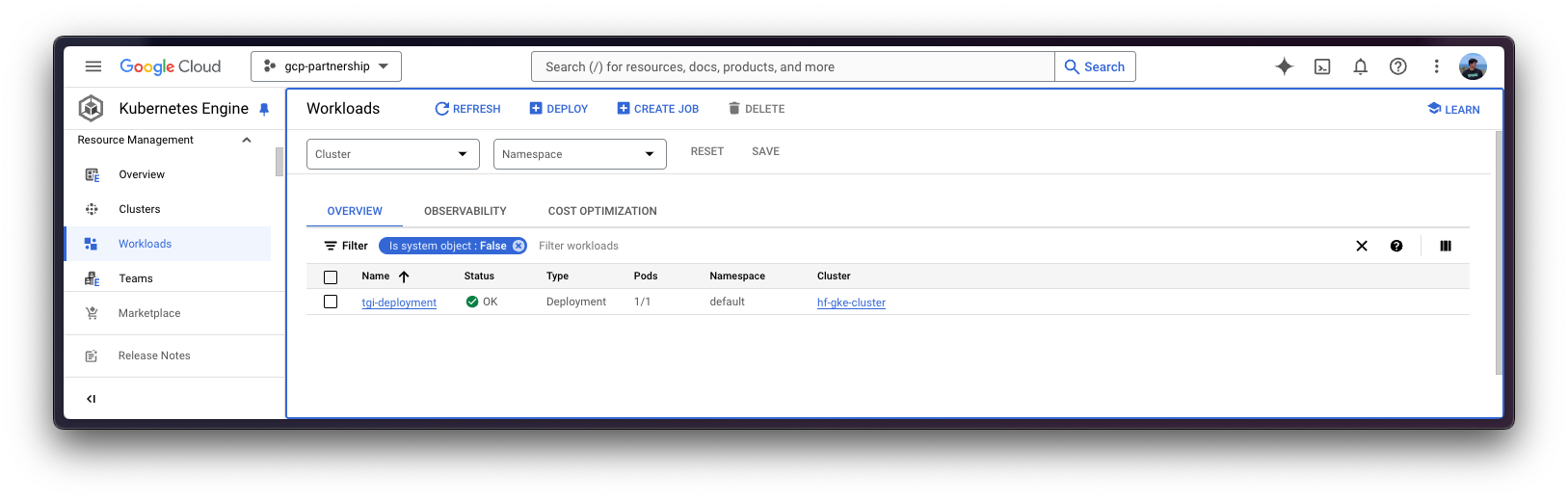Activate Cloud Shell terminal icon
This screenshot has height=500, width=1568.
(x=1322, y=66)
